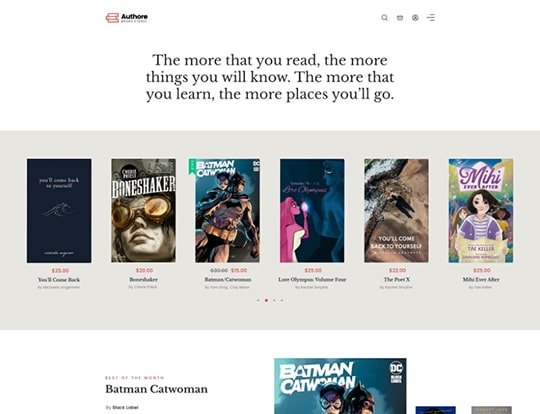The image size is (540, 414).
Task: Select the third carousel pagination dot
Action: [x=274, y=300]
